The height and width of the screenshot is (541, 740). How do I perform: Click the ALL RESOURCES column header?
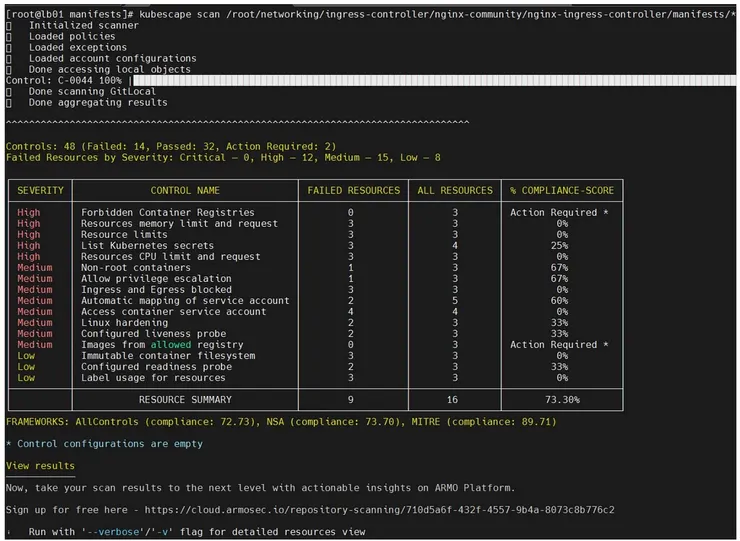pos(454,190)
